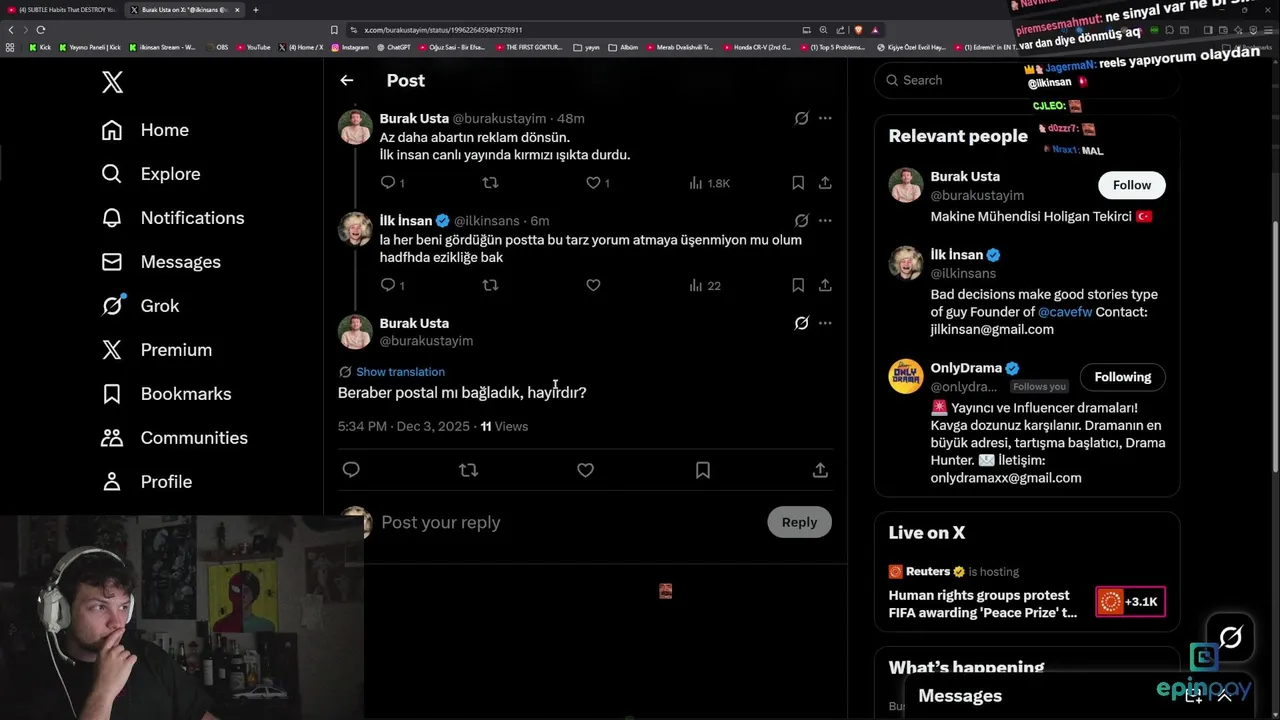Click the Reply button

pos(799,522)
